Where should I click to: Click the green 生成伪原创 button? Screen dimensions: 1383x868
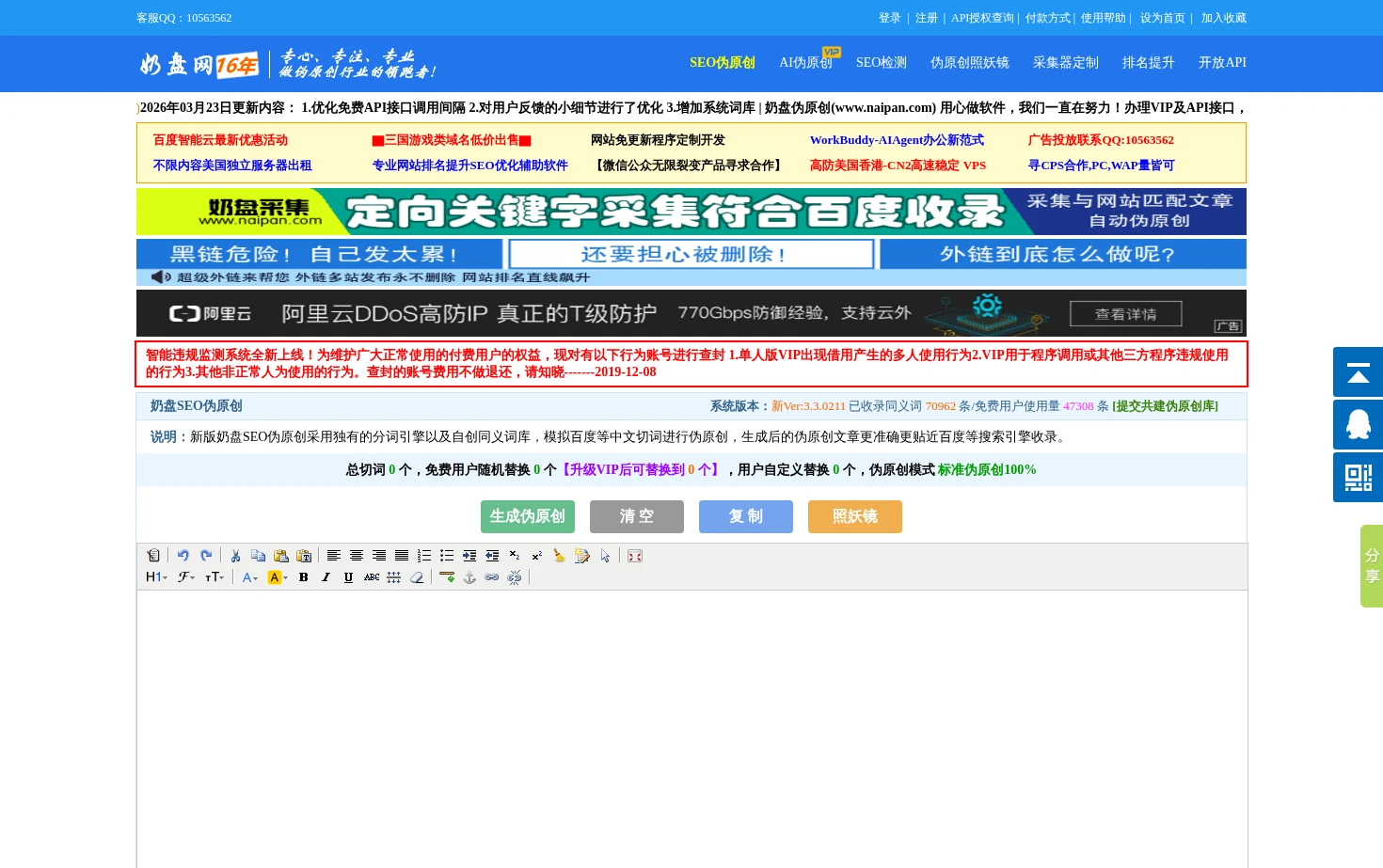pyautogui.click(x=528, y=516)
